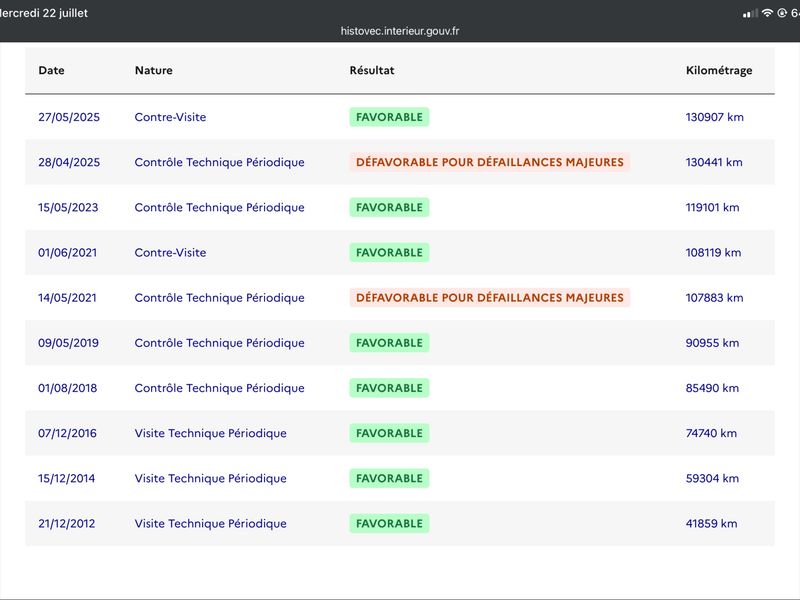Select DÉFAVORABLE badge for 28/04/2025 inspection
Screen dimensions: 800x600
coord(490,162)
